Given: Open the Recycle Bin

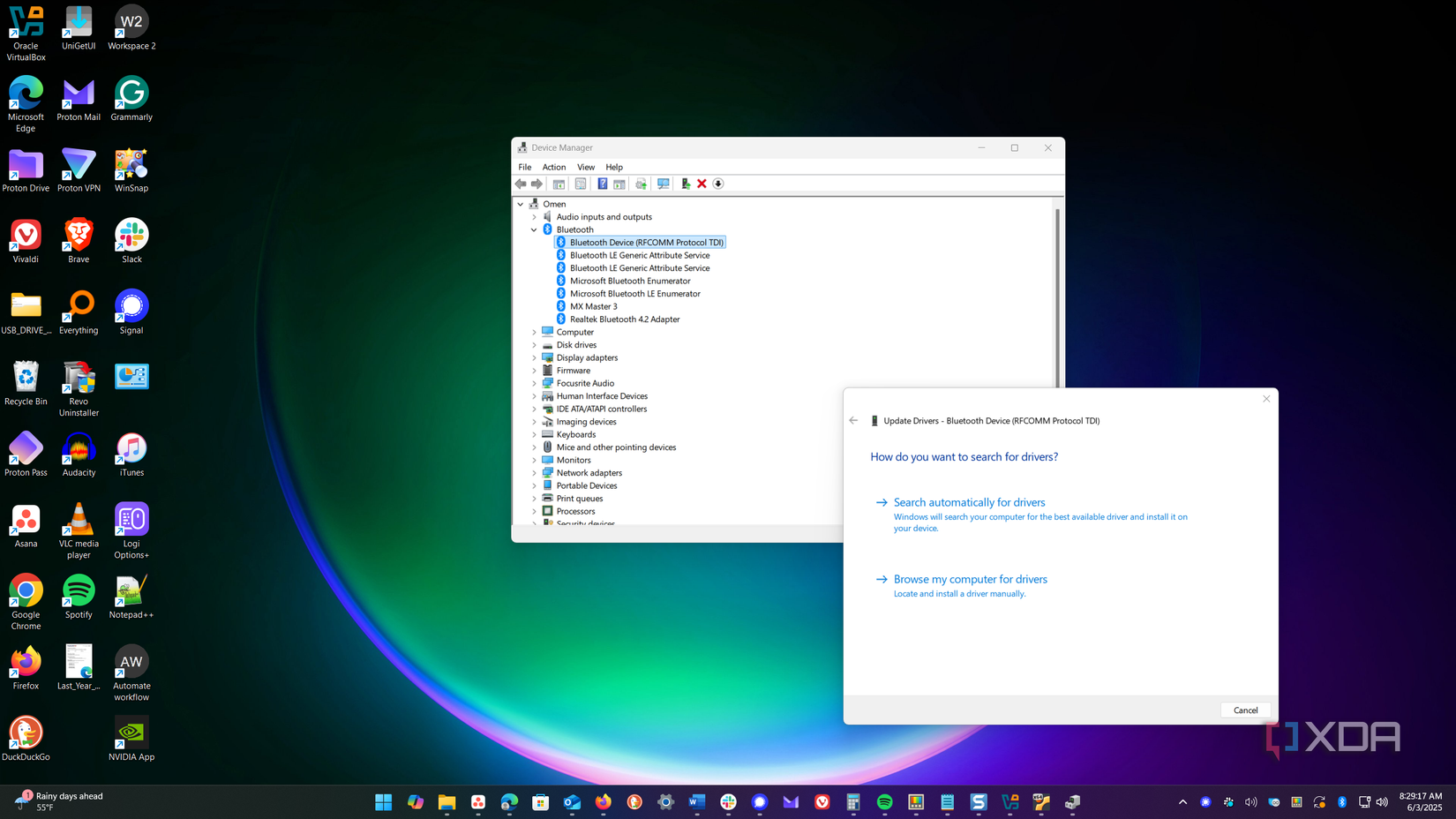Looking at the screenshot, I should click(x=26, y=383).
